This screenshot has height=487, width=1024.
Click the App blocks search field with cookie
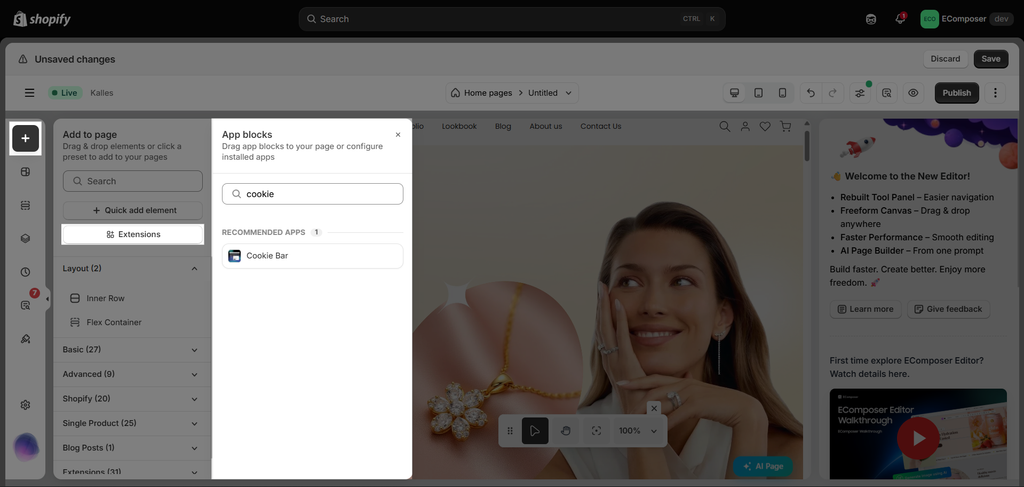click(313, 194)
